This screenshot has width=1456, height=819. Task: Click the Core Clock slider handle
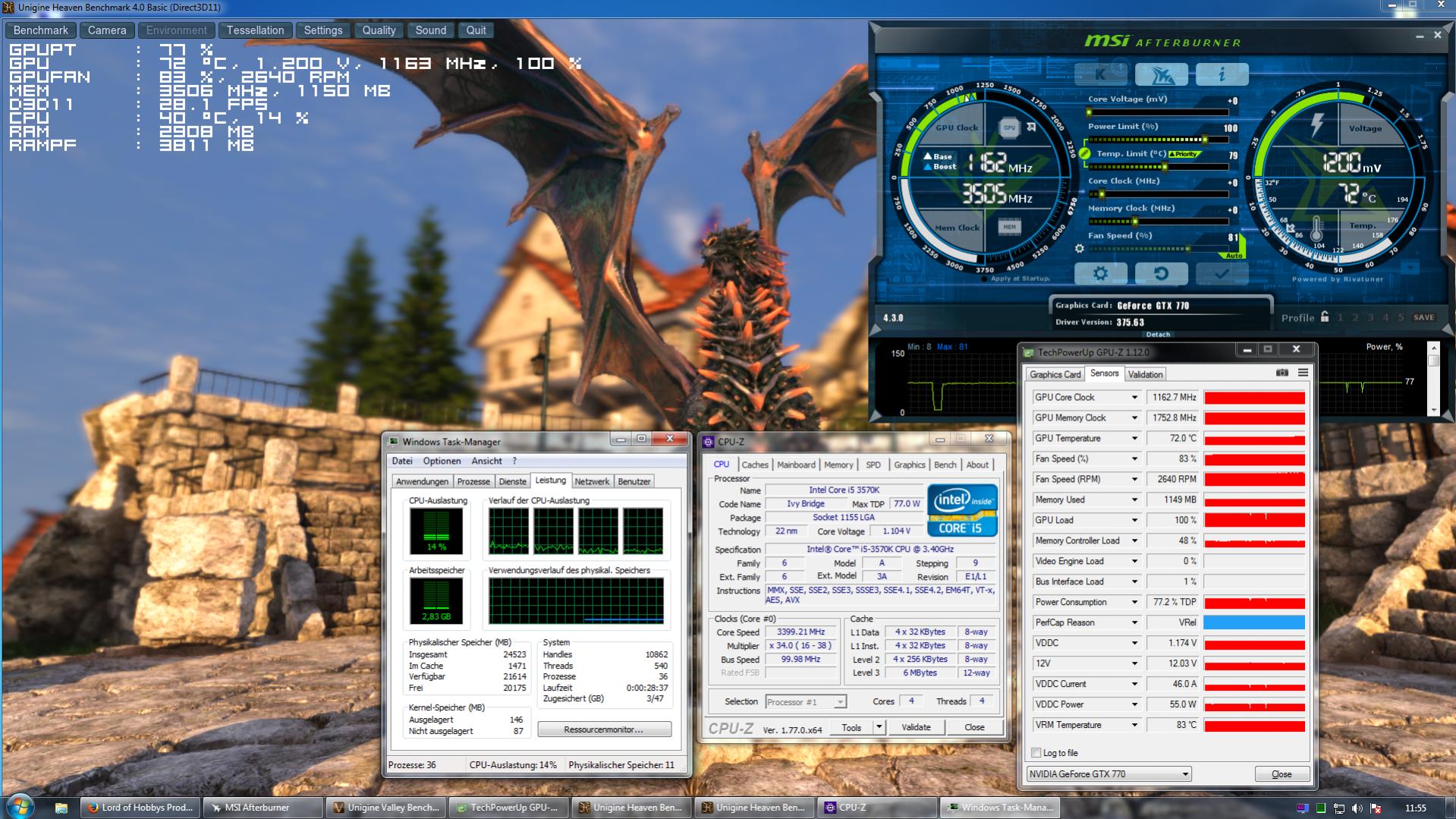click(x=1102, y=194)
